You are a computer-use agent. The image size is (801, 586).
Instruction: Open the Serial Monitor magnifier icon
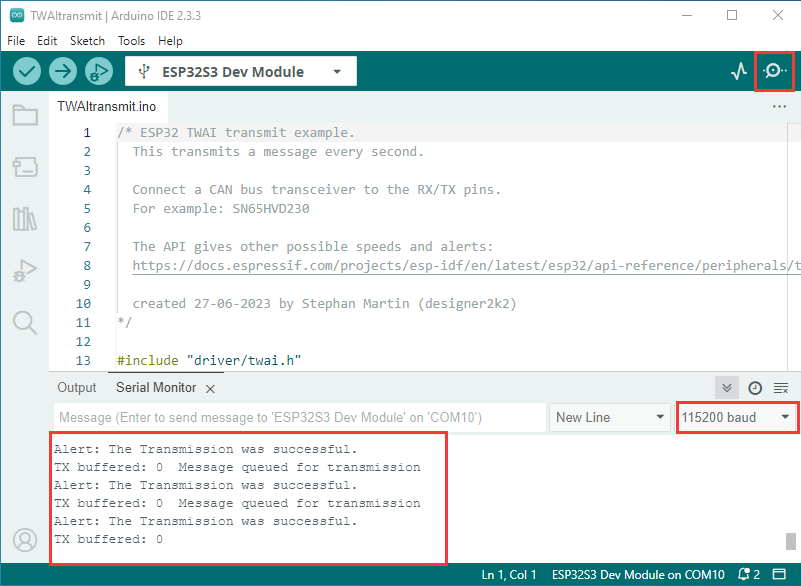774,71
